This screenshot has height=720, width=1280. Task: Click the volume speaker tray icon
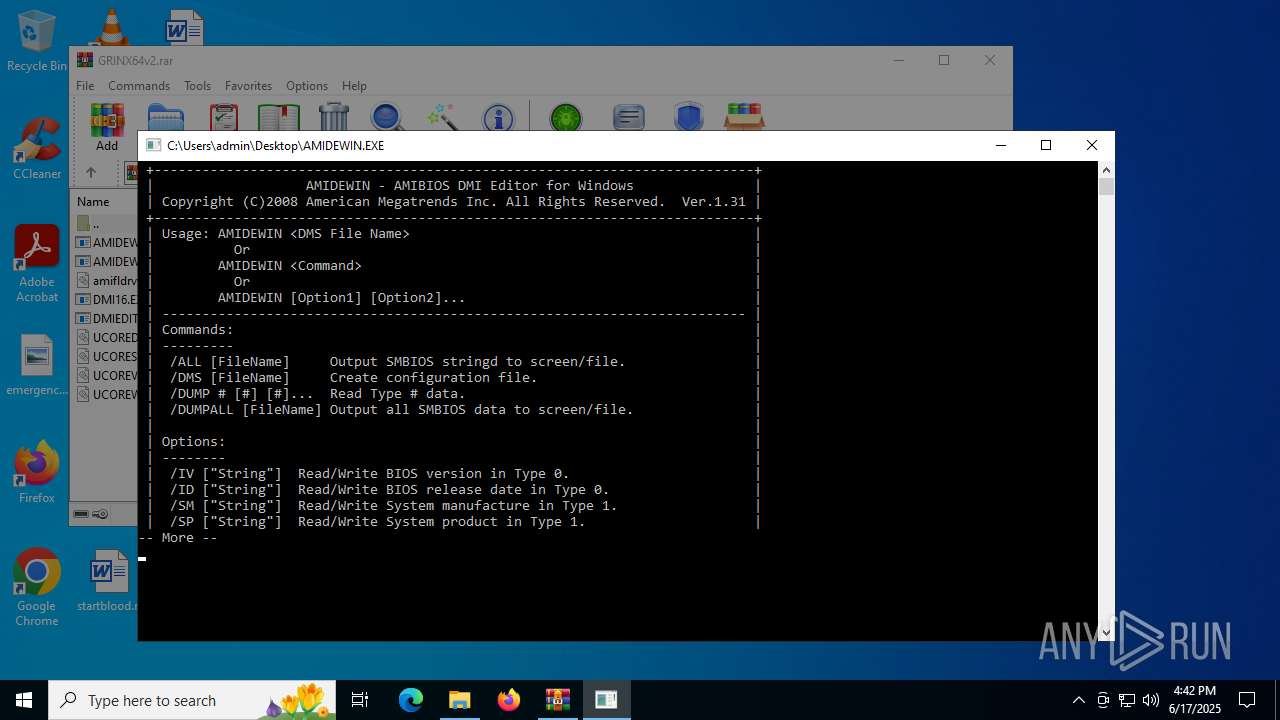[x=1150, y=700]
